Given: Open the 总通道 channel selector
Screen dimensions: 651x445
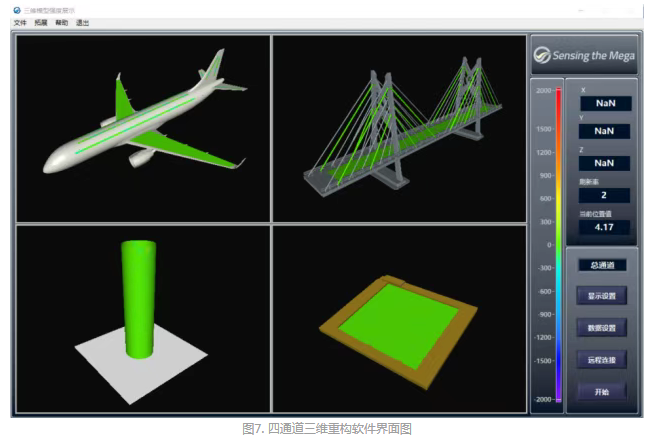Looking at the screenshot, I should pos(602,265).
